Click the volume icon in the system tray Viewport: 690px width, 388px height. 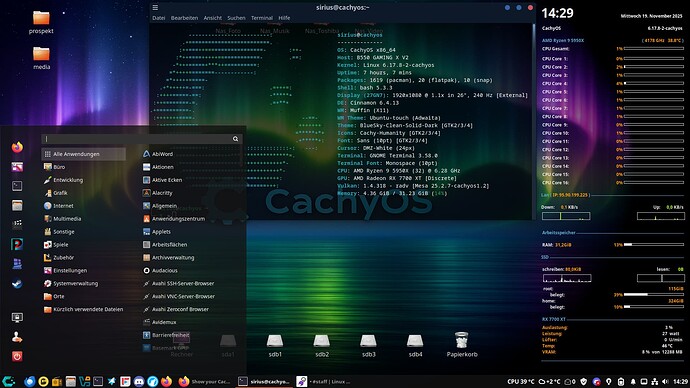tap(665, 381)
